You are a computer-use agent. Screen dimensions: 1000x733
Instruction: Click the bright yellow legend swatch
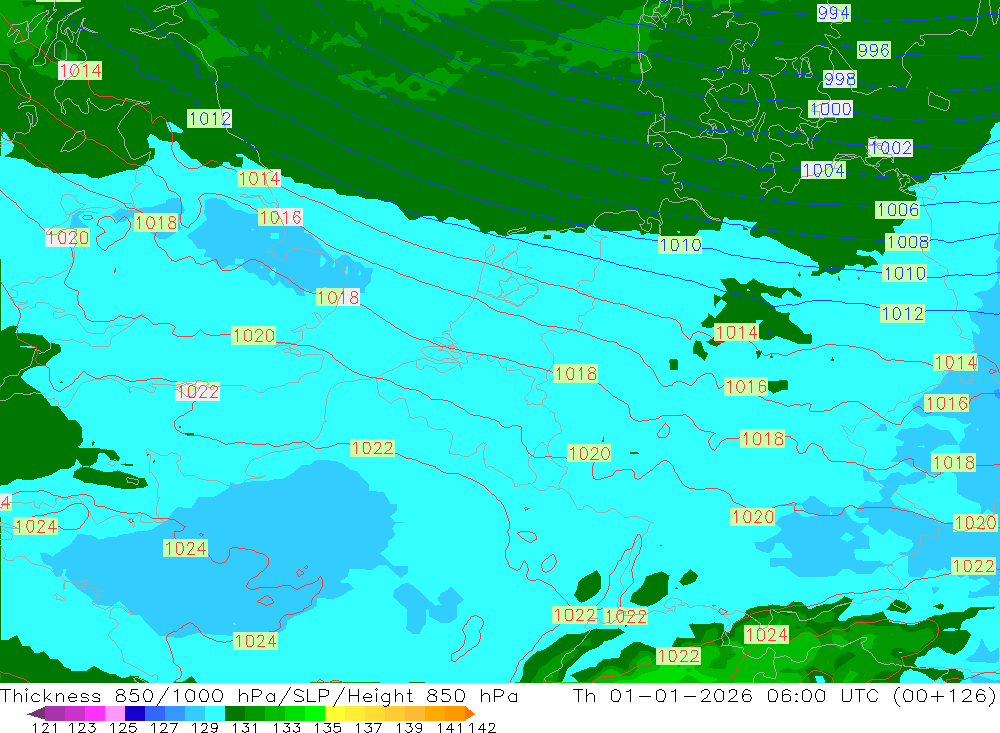335,713
